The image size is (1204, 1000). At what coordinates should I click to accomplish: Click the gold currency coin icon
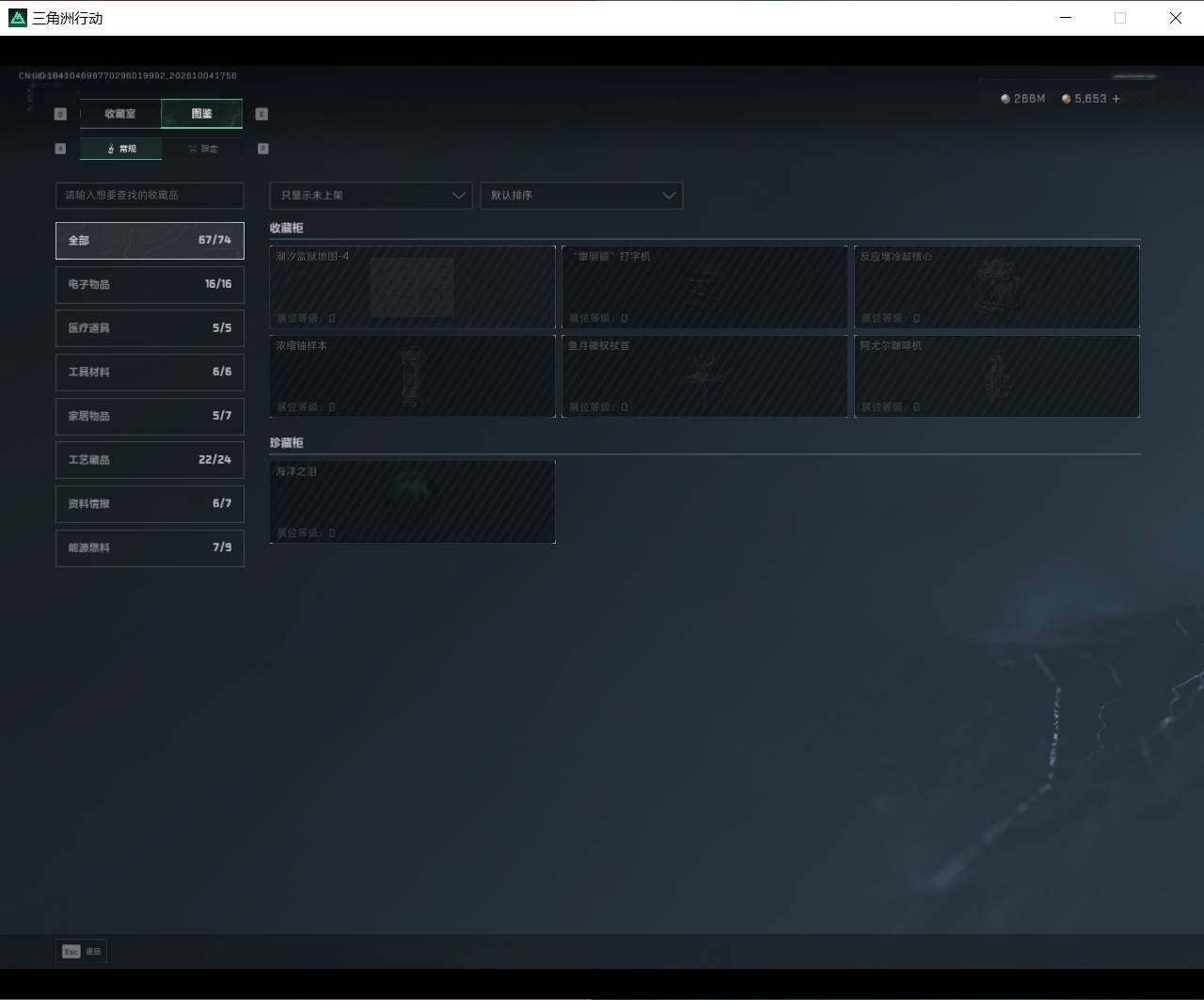point(1066,99)
